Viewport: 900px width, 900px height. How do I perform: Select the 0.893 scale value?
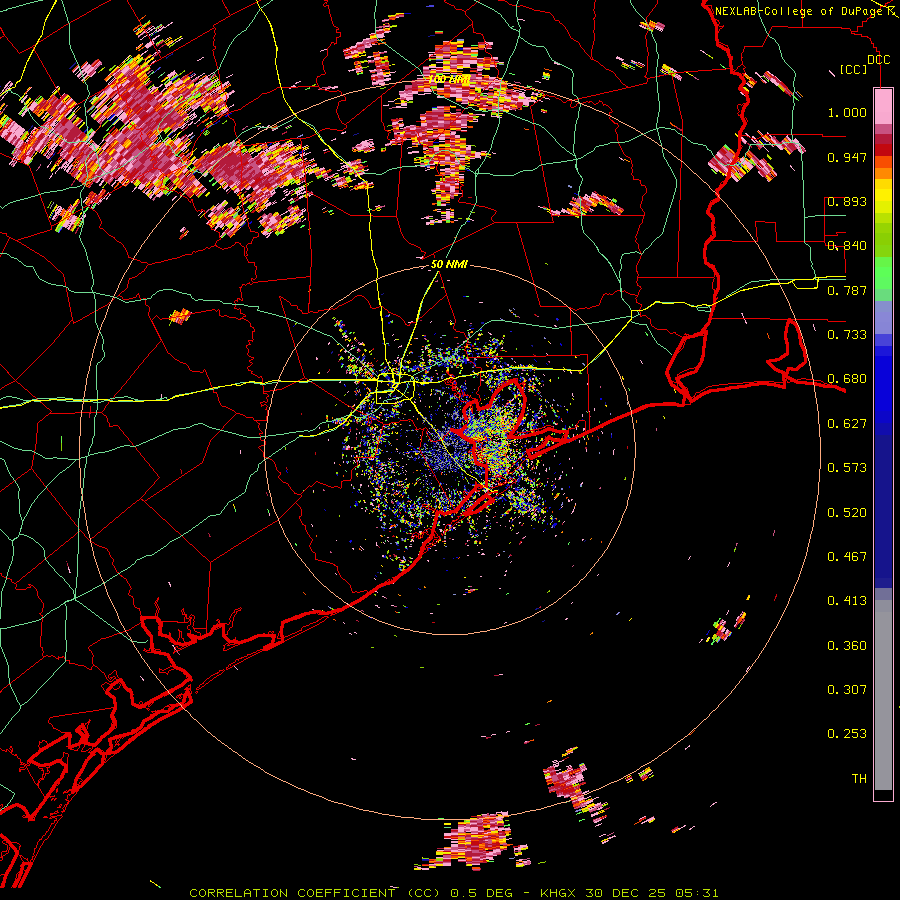point(847,201)
